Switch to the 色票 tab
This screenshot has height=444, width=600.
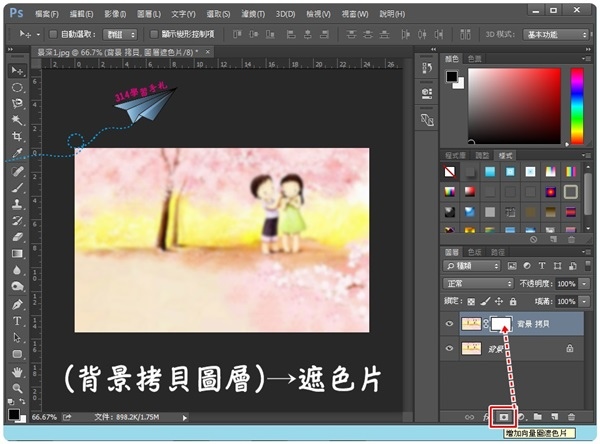tap(474, 59)
